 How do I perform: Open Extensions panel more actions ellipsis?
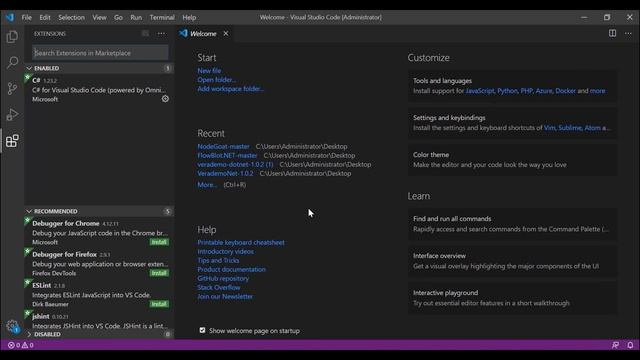pyautogui.click(x=162, y=33)
